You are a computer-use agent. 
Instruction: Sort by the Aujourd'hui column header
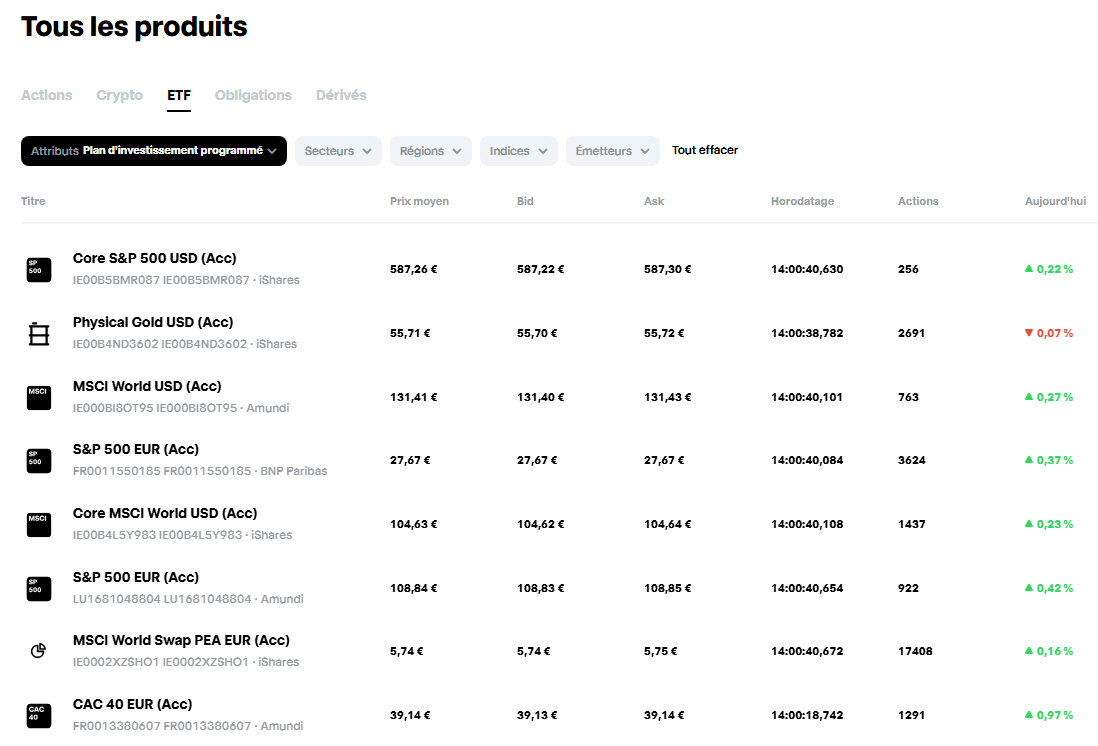tap(1055, 201)
